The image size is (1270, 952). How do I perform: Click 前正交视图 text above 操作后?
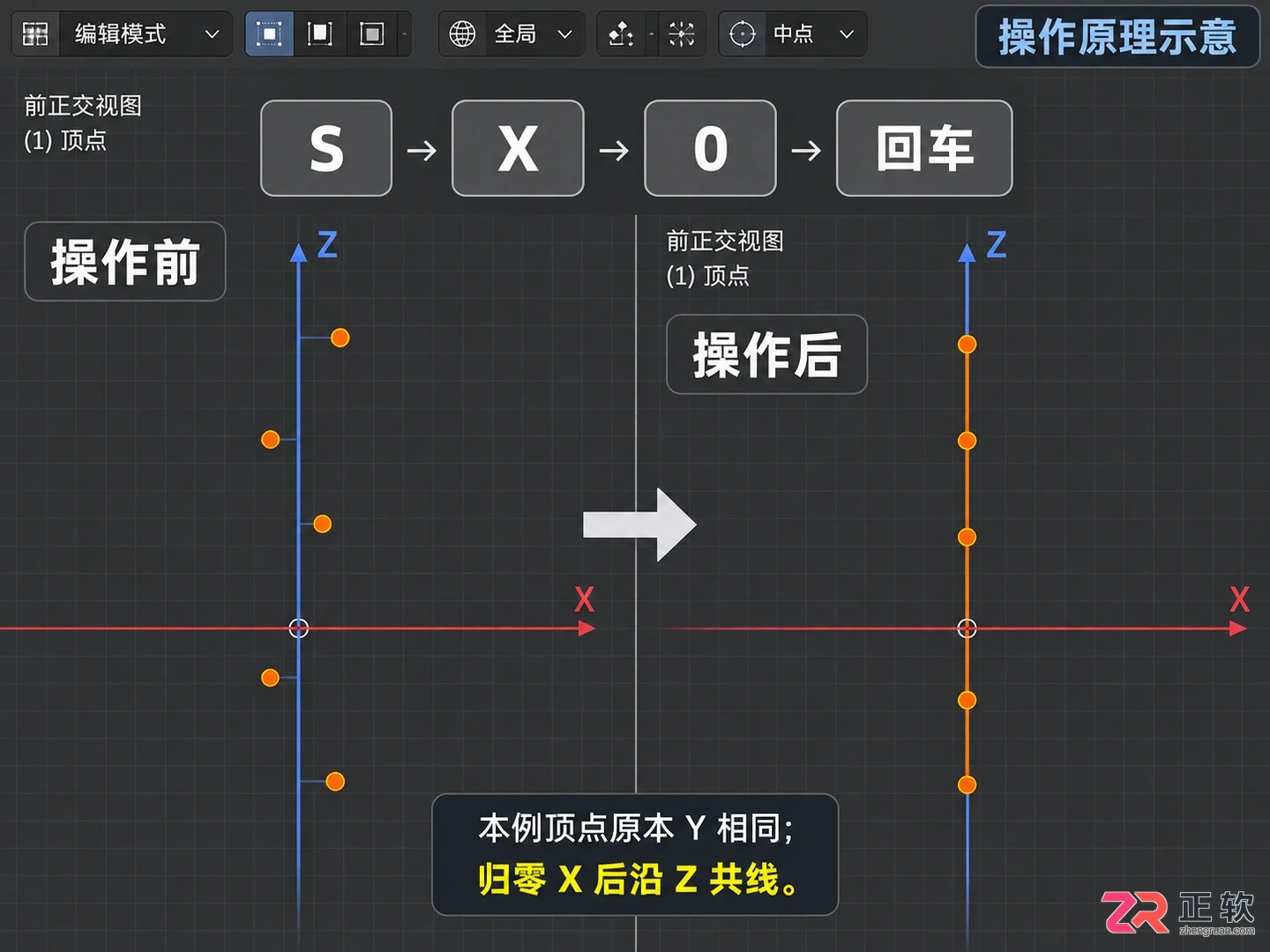[725, 241]
